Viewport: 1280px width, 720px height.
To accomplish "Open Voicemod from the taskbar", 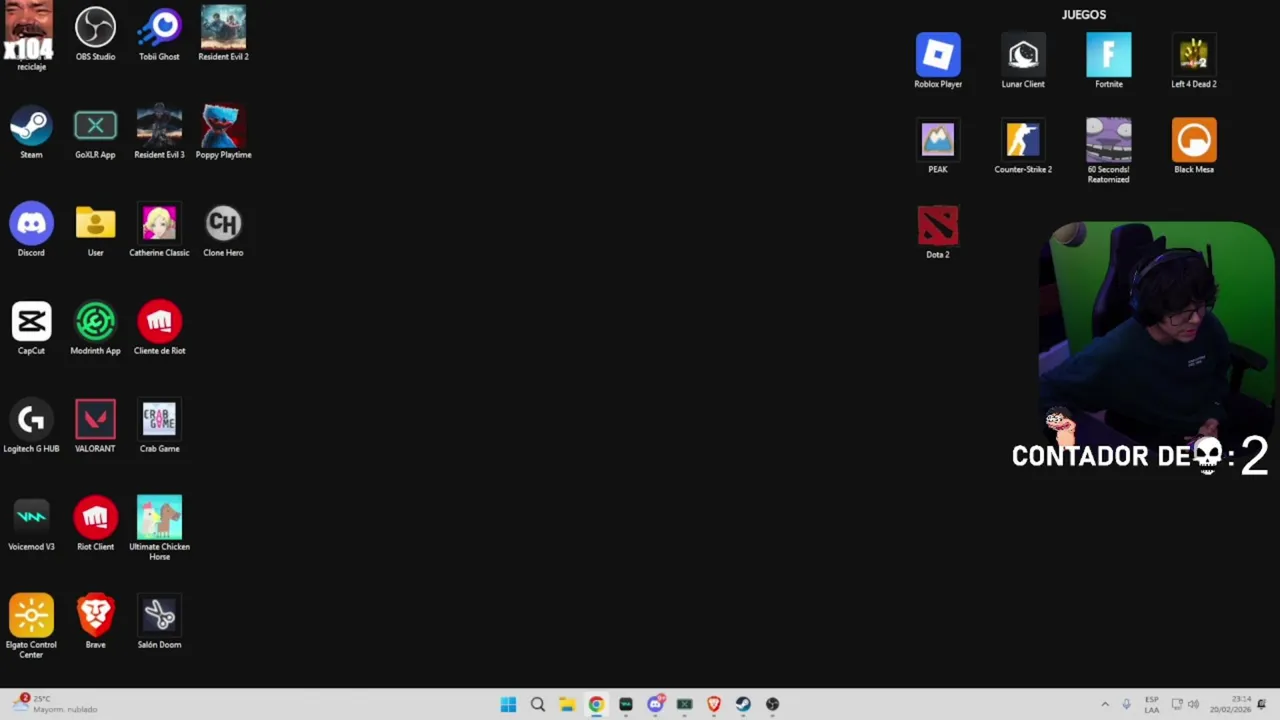I will point(625,704).
